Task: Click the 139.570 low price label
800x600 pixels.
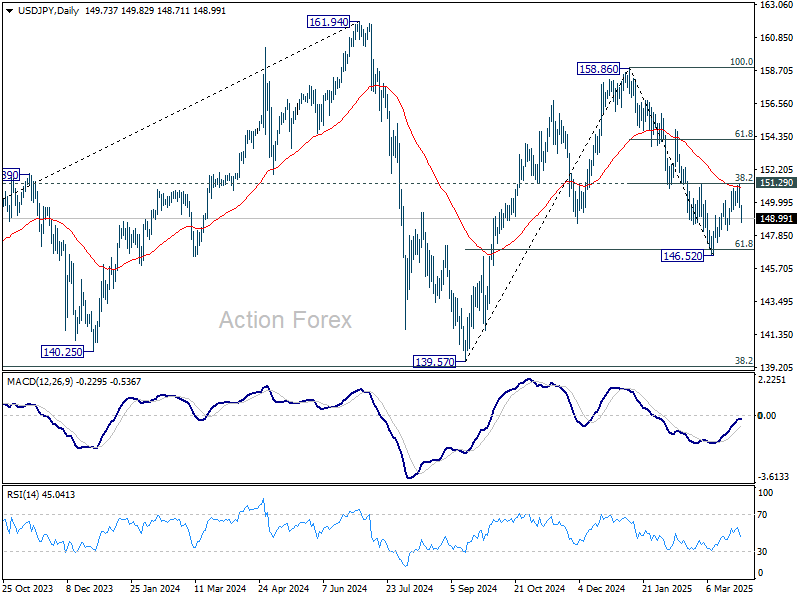Action: coord(435,362)
